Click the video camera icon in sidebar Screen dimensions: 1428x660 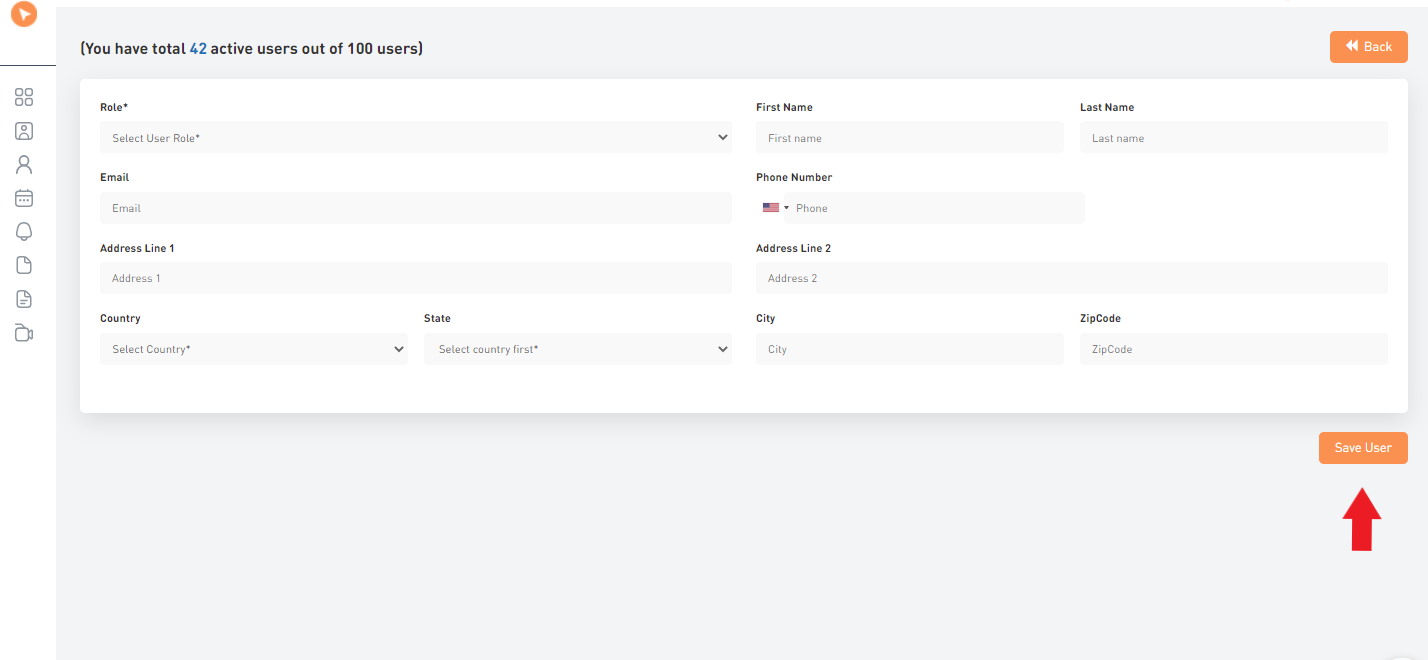24,332
